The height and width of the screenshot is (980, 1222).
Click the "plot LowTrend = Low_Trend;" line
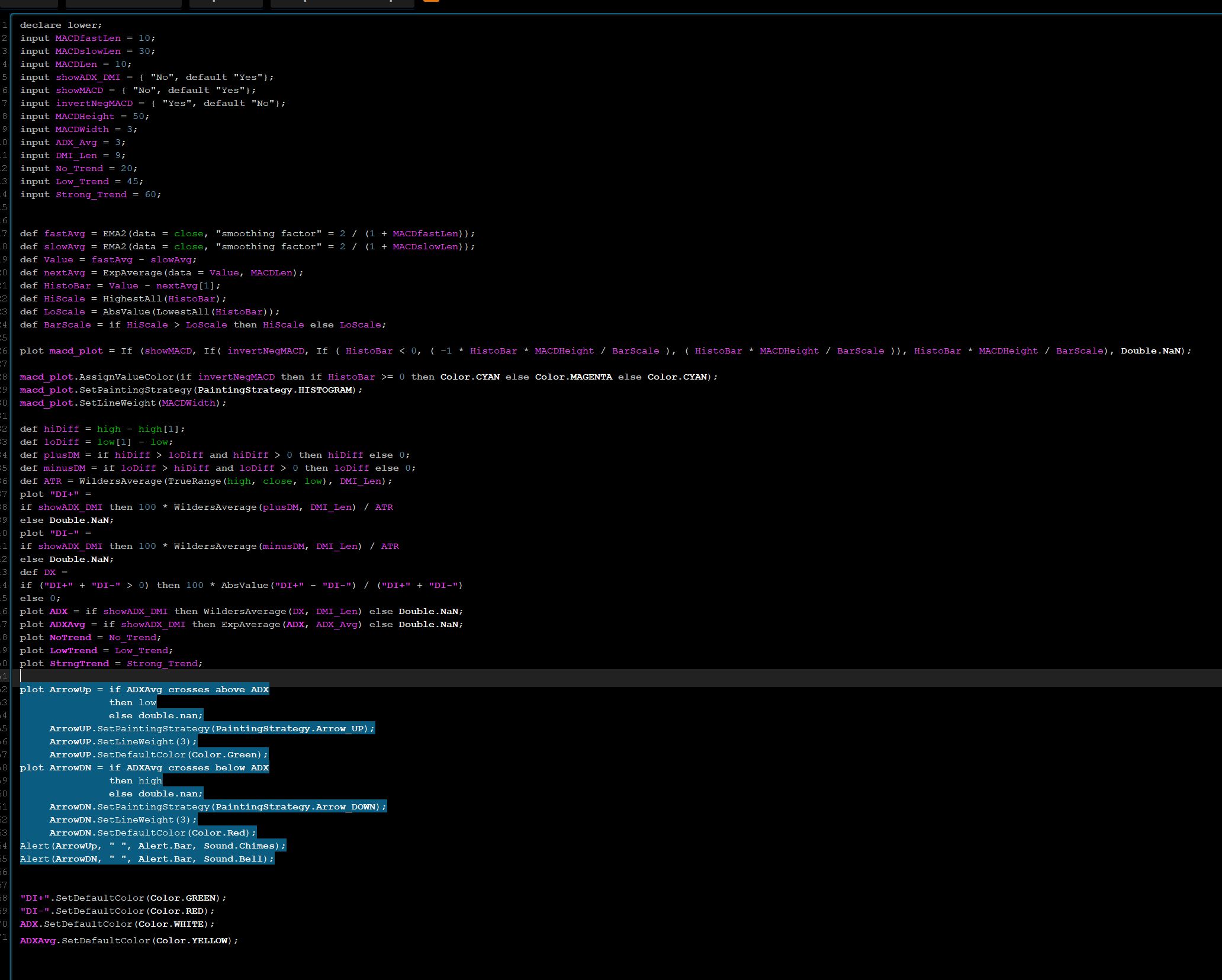pos(97,650)
